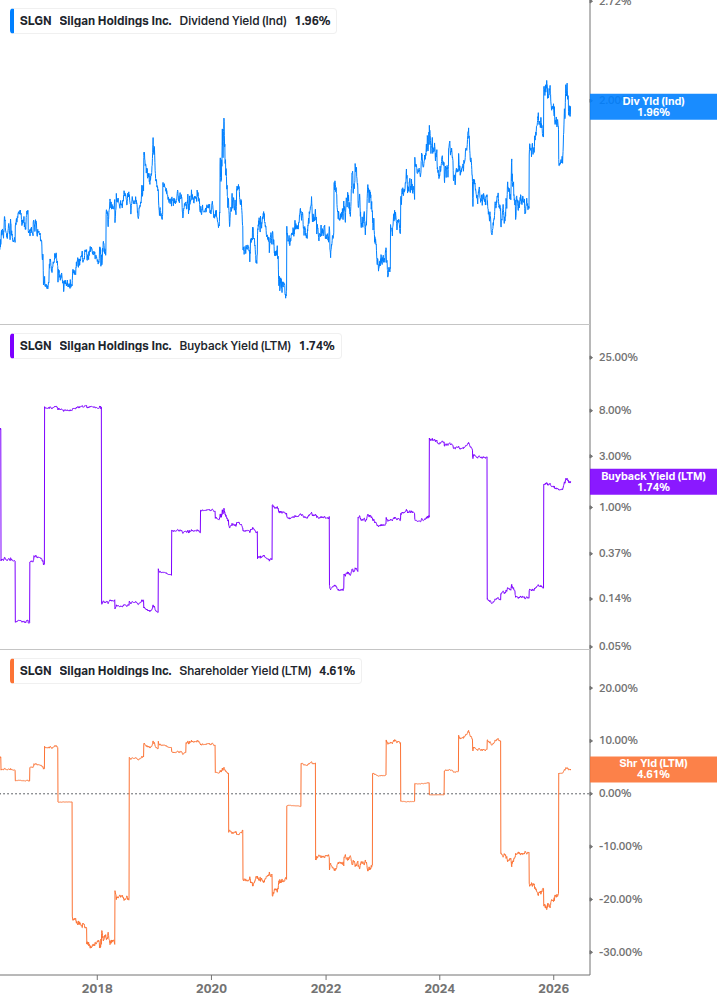Click the SLGN ticker in the Shareholder Yield legend
This screenshot has width=717, height=1005.
coord(35,671)
